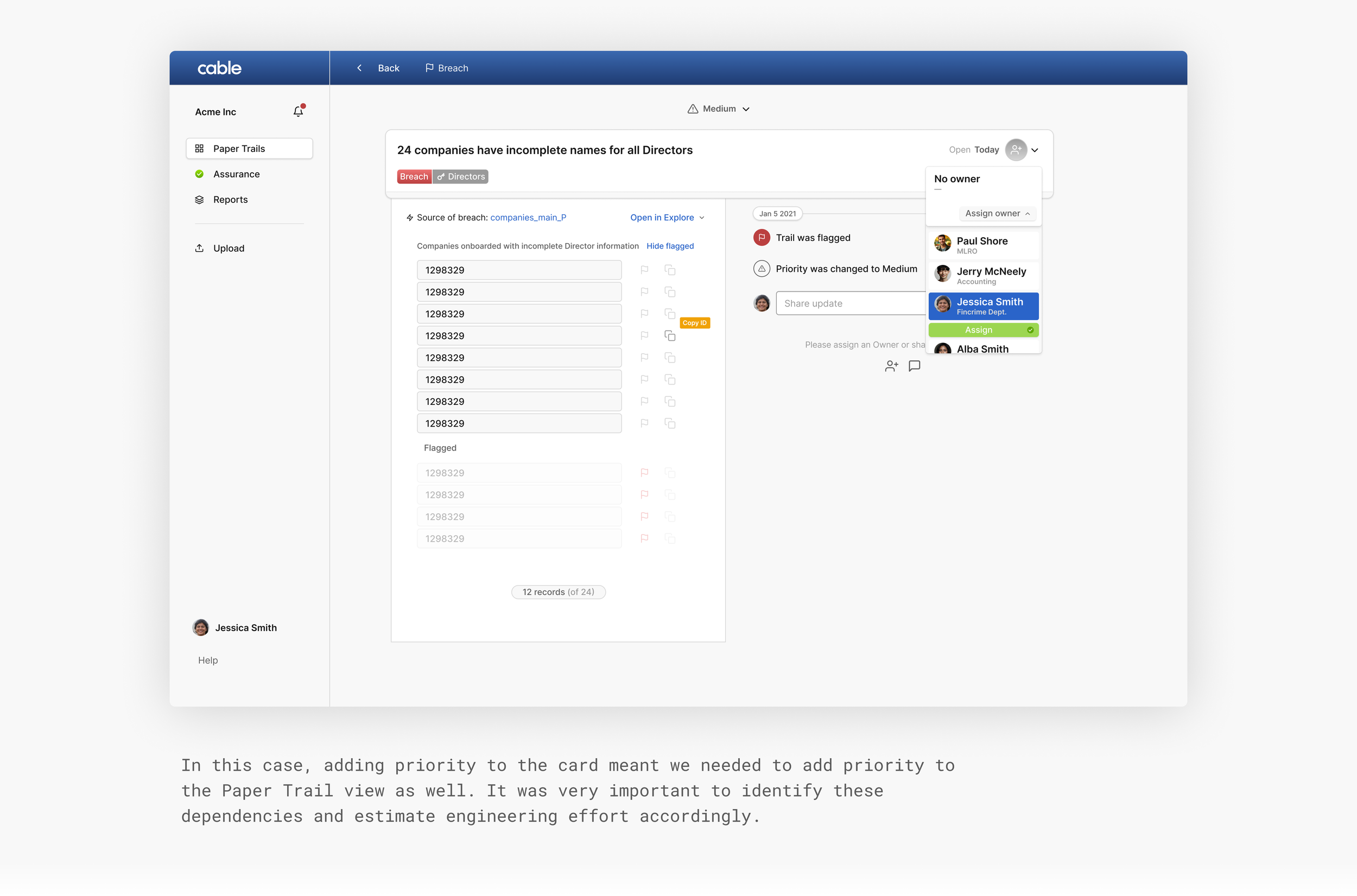Click the Upload icon in sidebar
The width and height of the screenshot is (1357, 896).
pyautogui.click(x=199, y=248)
